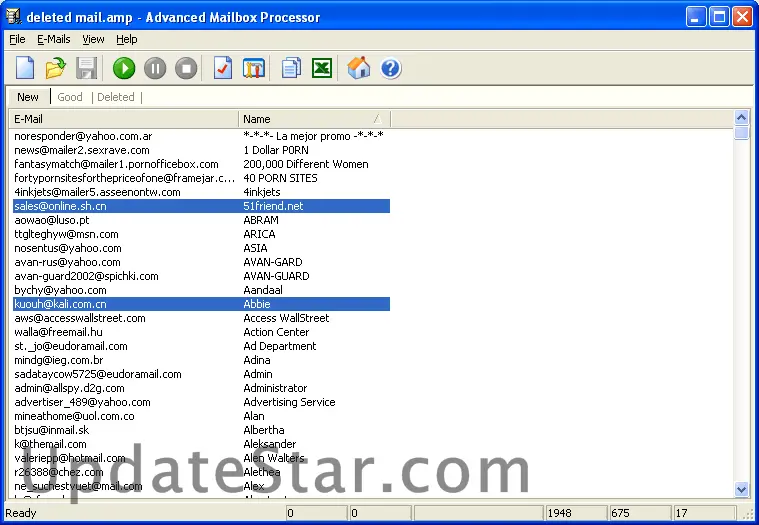Click the scrollbar up arrow
759x525 pixels.
[x=741, y=117]
